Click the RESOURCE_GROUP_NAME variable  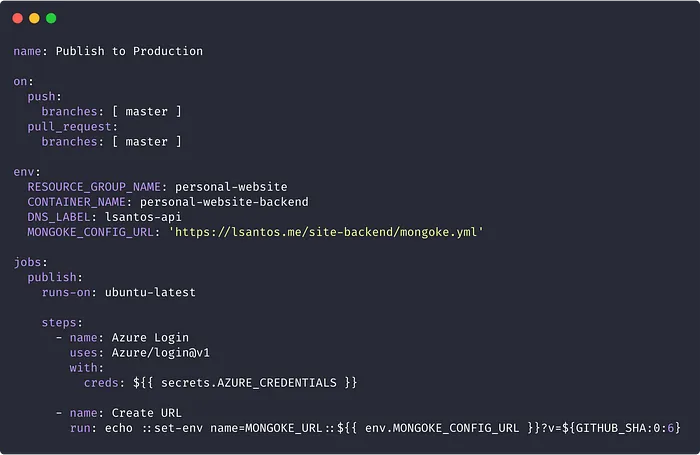(x=94, y=187)
